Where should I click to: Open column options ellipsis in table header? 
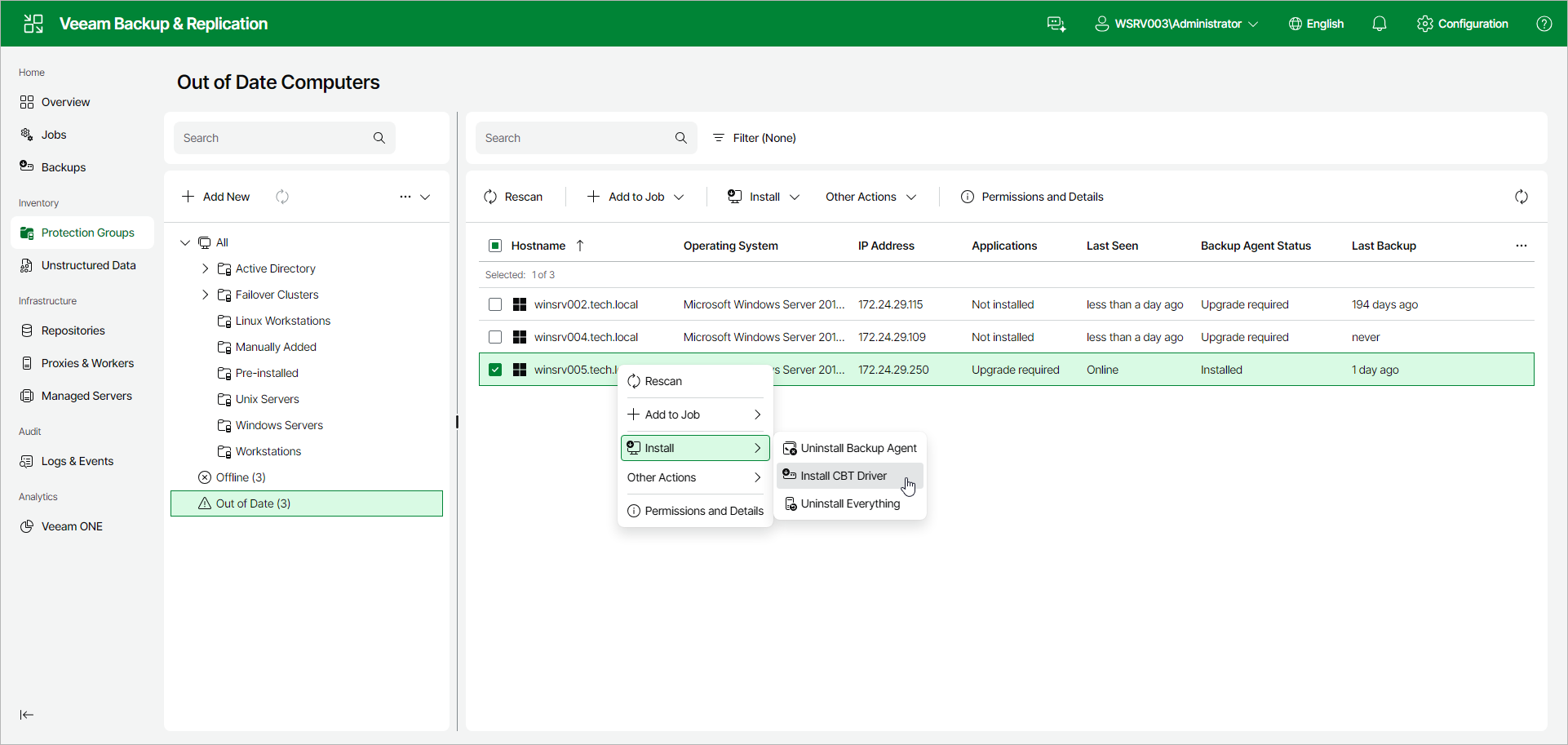pos(1521,246)
